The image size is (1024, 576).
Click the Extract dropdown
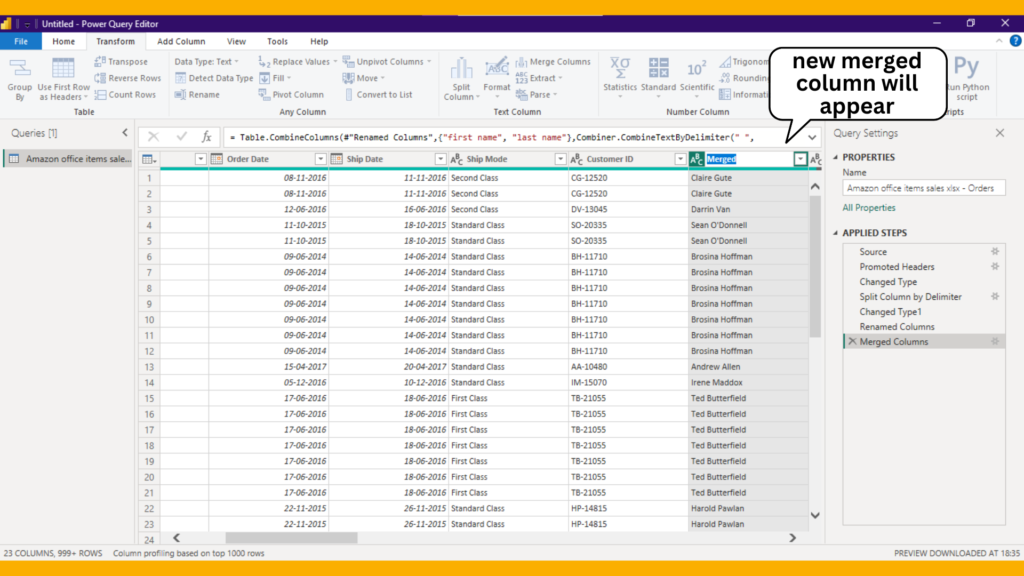[x=539, y=78]
